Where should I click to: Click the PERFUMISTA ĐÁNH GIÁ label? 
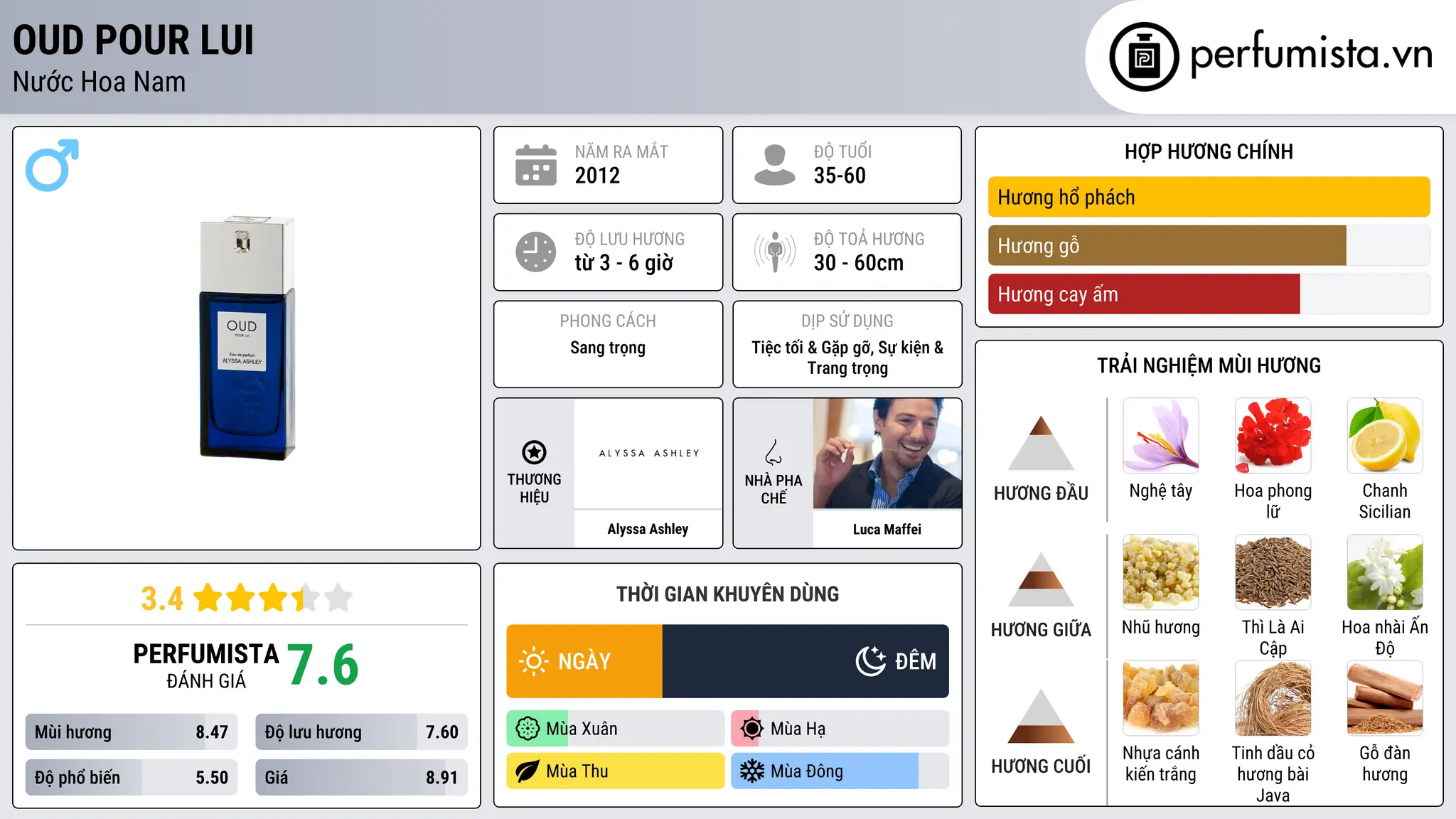click(x=206, y=665)
